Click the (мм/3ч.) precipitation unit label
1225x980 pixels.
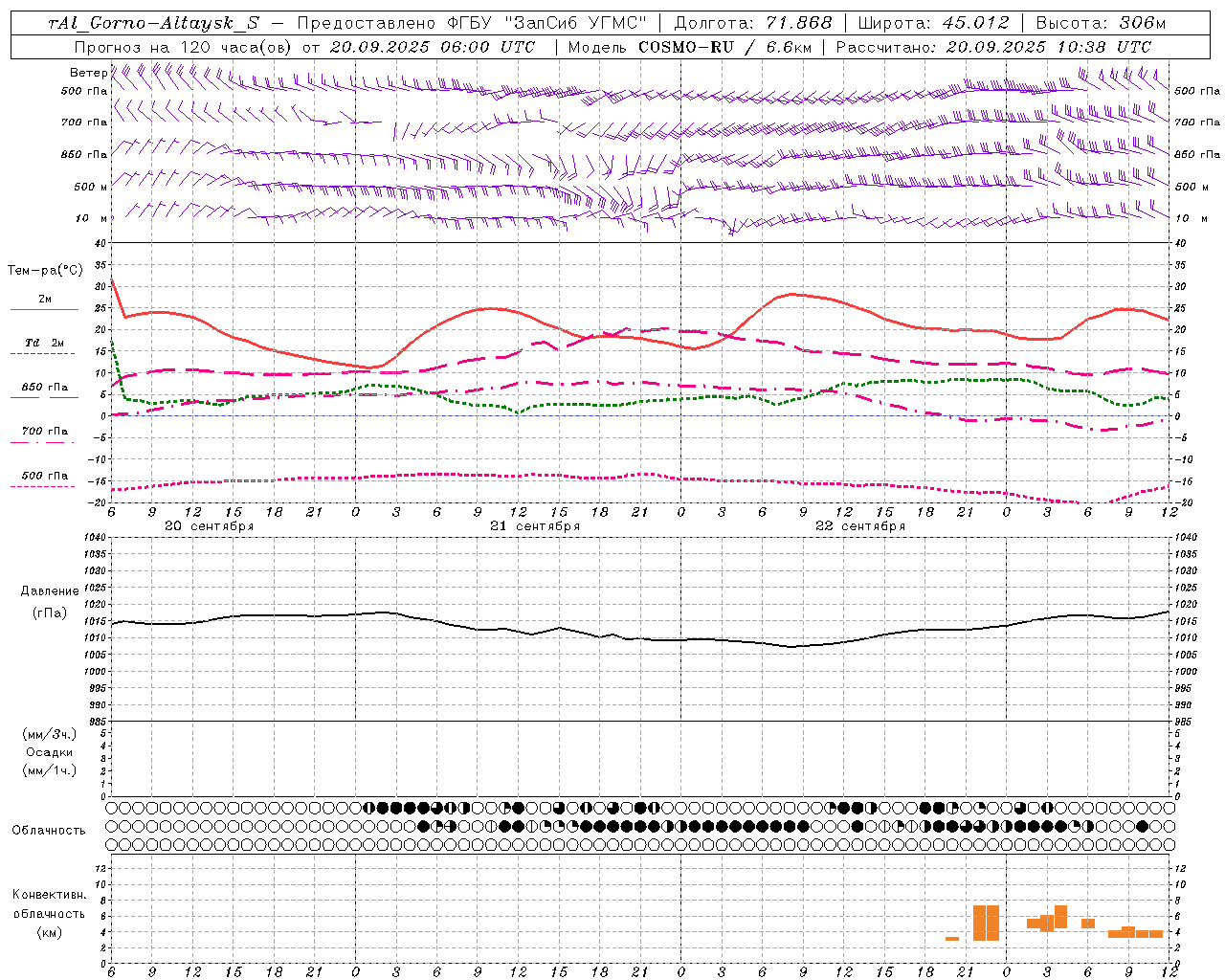50,734
